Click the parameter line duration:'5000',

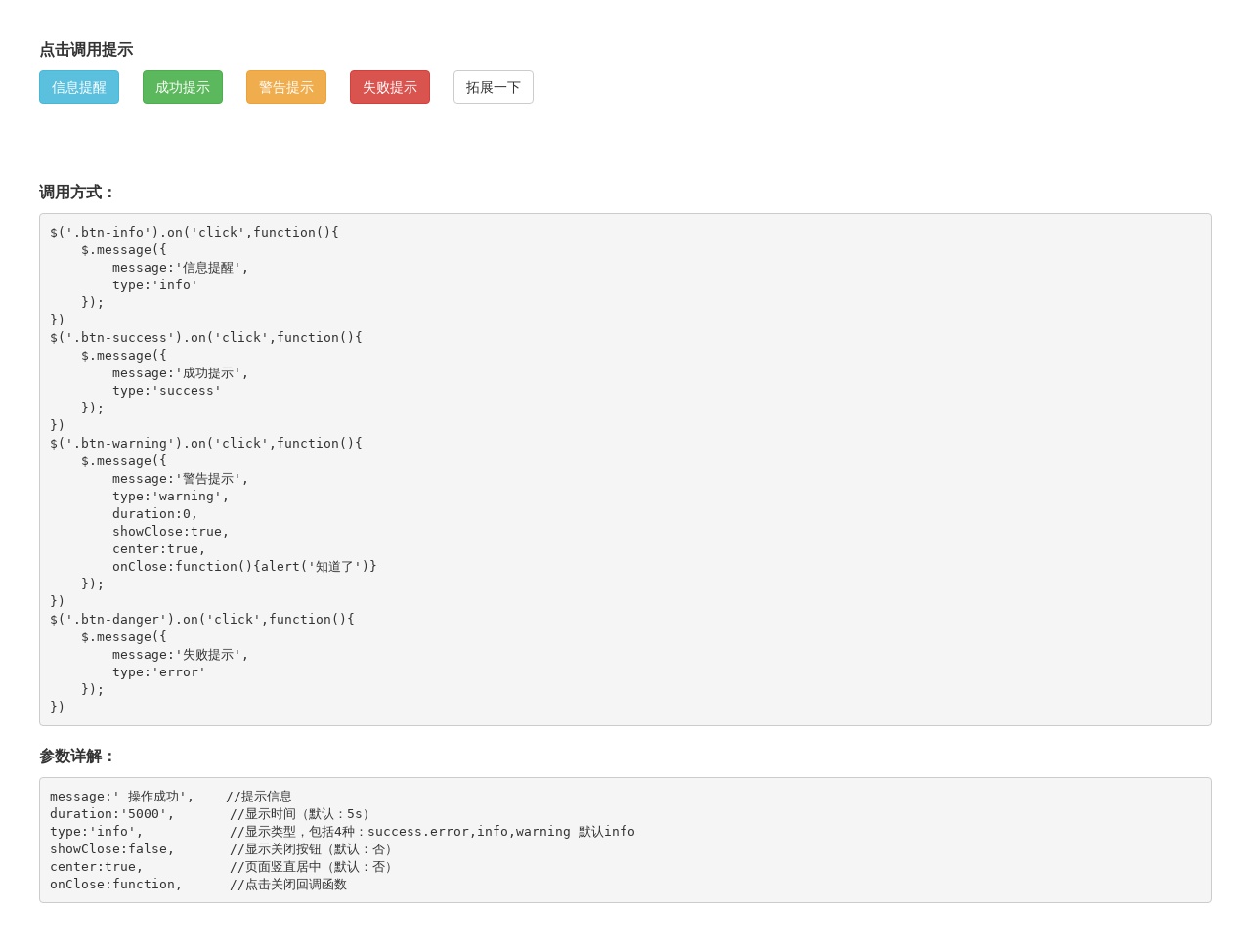click(x=112, y=814)
